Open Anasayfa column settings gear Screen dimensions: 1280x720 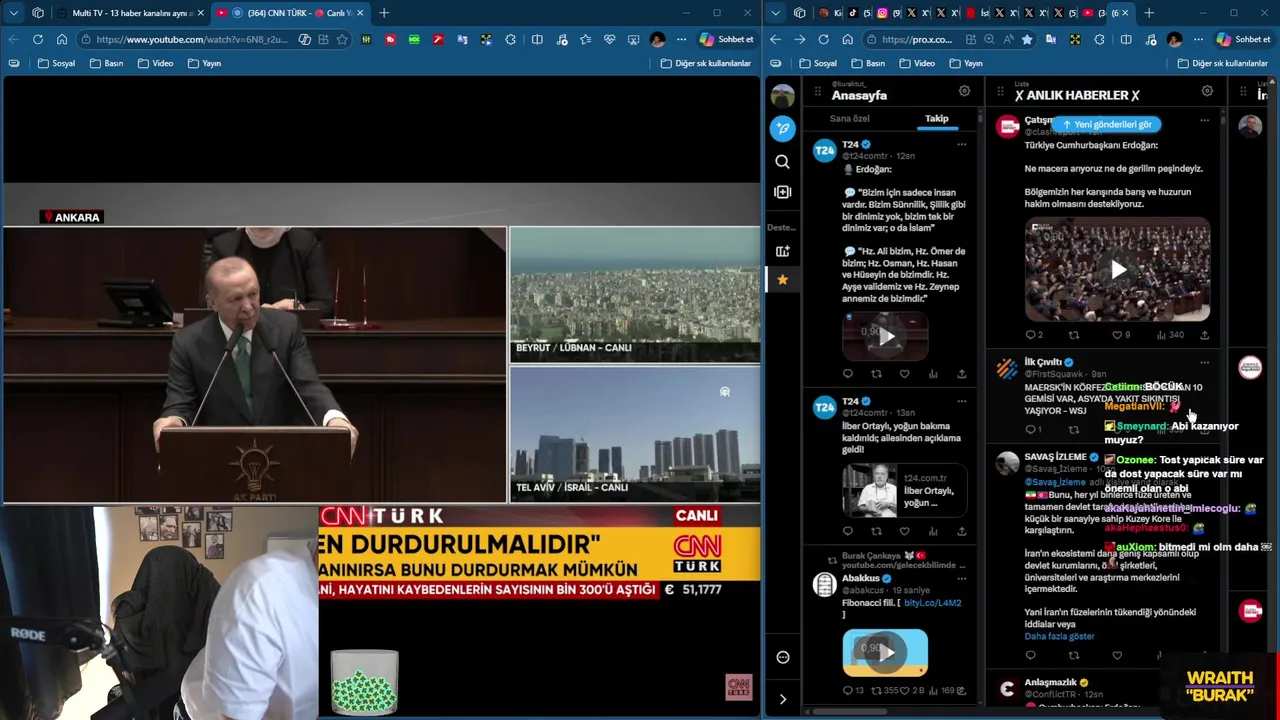coord(964,91)
